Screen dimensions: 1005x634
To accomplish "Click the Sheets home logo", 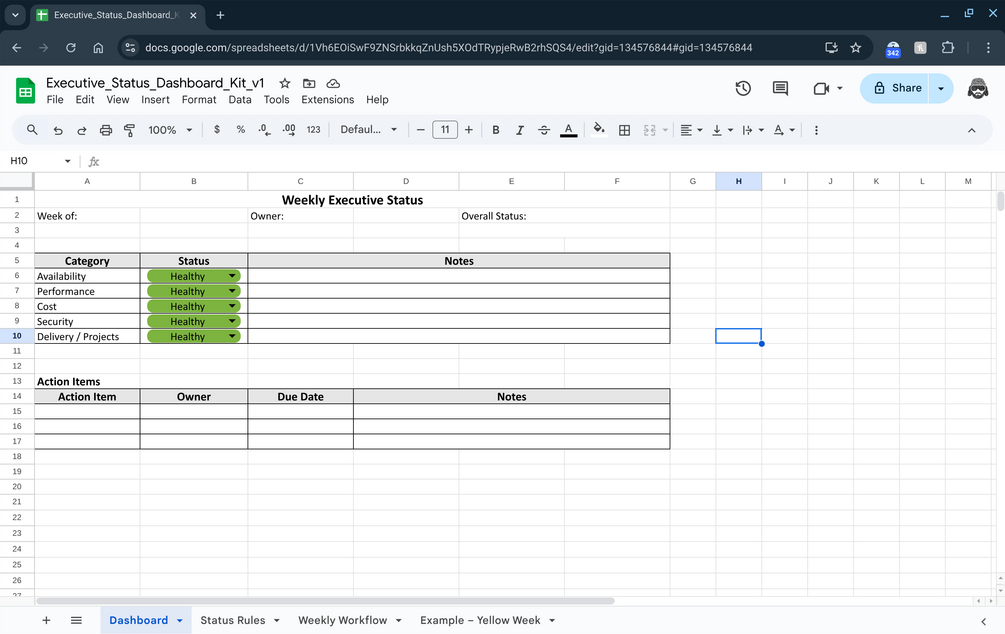I will tap(26, 90).
